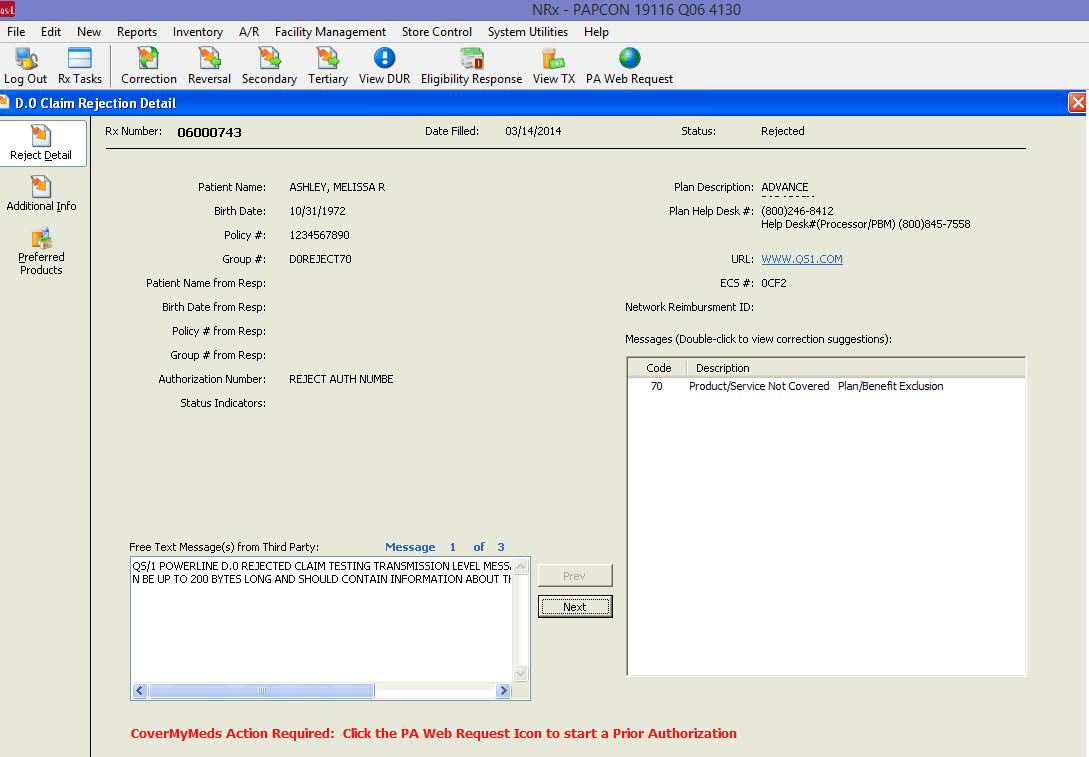Click the claim rejection window title icon
The image size is (1089, 757).
pos(4,103)
